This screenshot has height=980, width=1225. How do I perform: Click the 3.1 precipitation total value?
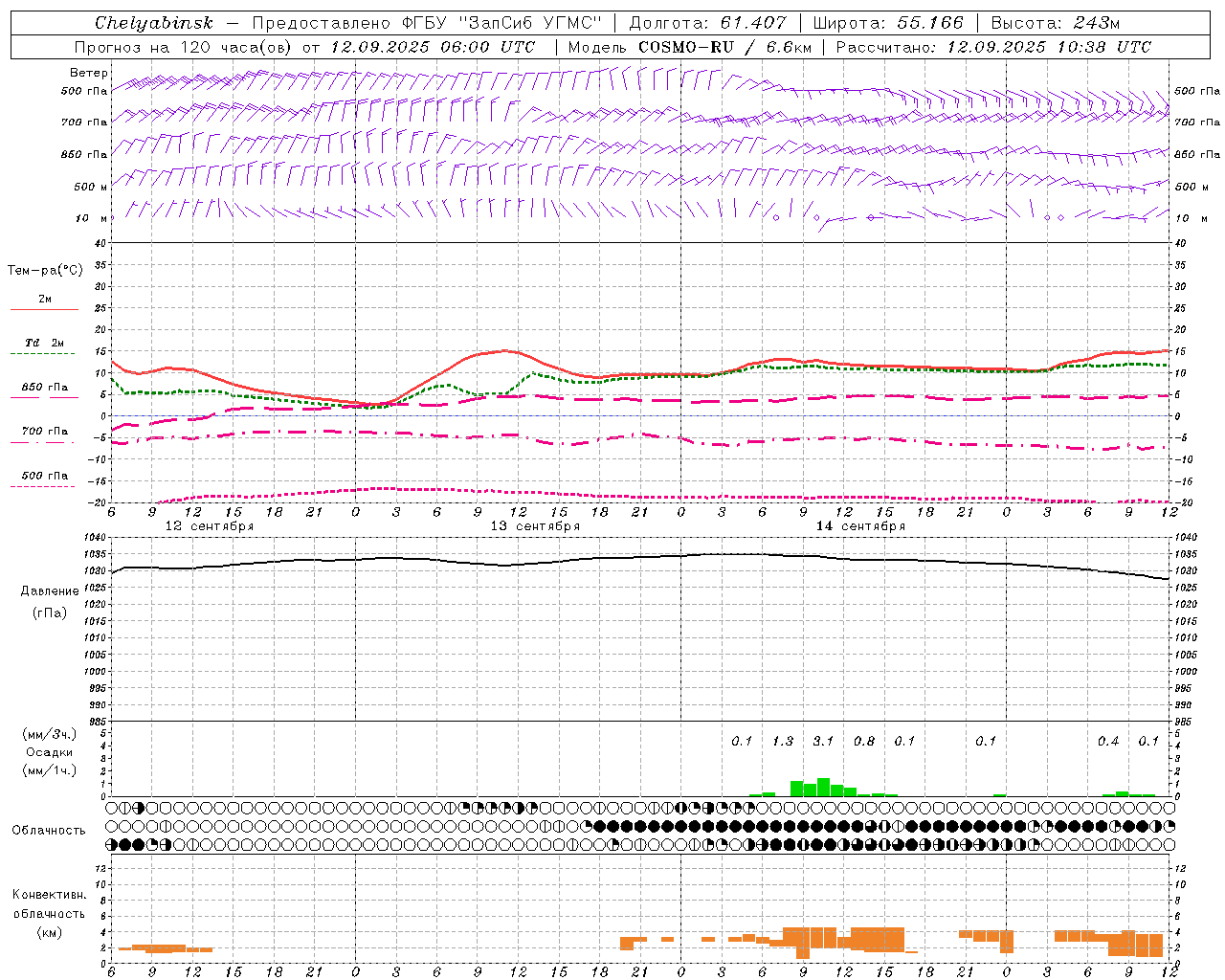823,741
